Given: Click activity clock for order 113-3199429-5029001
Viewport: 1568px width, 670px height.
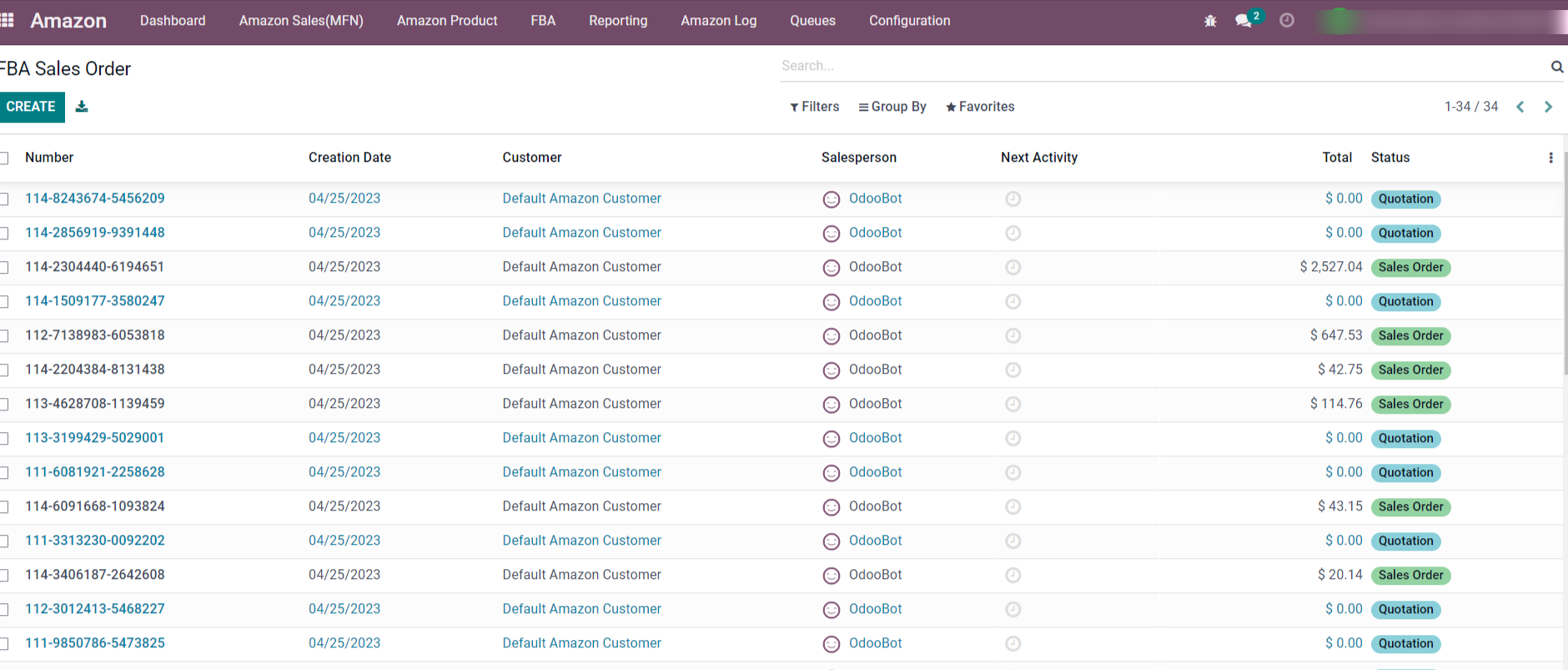Looking at the screenshot, I should click(x=1013, y=438).
